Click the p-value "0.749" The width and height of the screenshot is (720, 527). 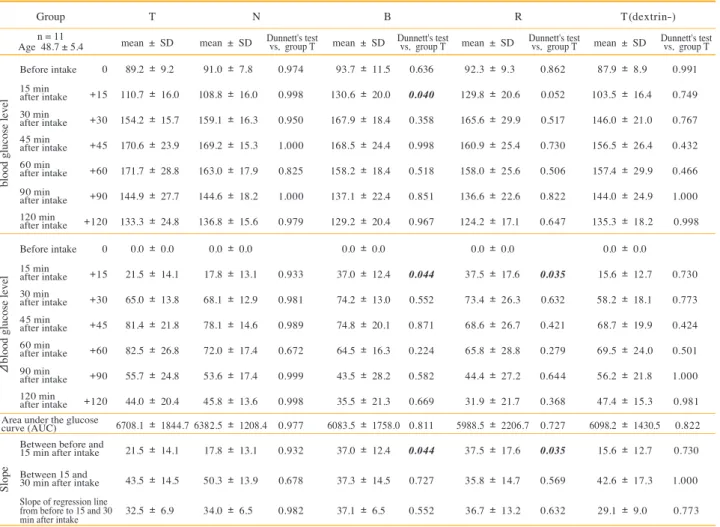point(685,95)
